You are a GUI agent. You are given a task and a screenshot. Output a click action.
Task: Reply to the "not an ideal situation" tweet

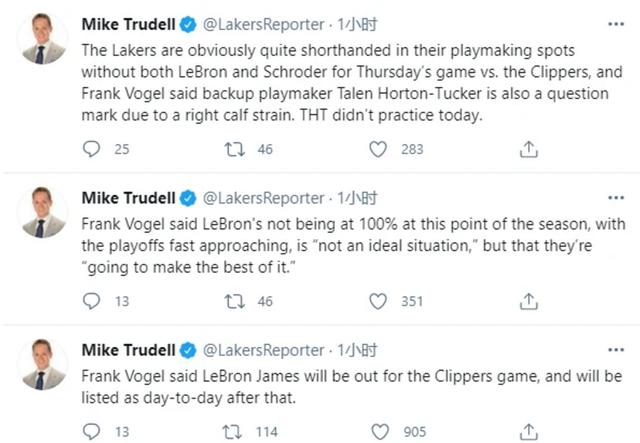91,301
